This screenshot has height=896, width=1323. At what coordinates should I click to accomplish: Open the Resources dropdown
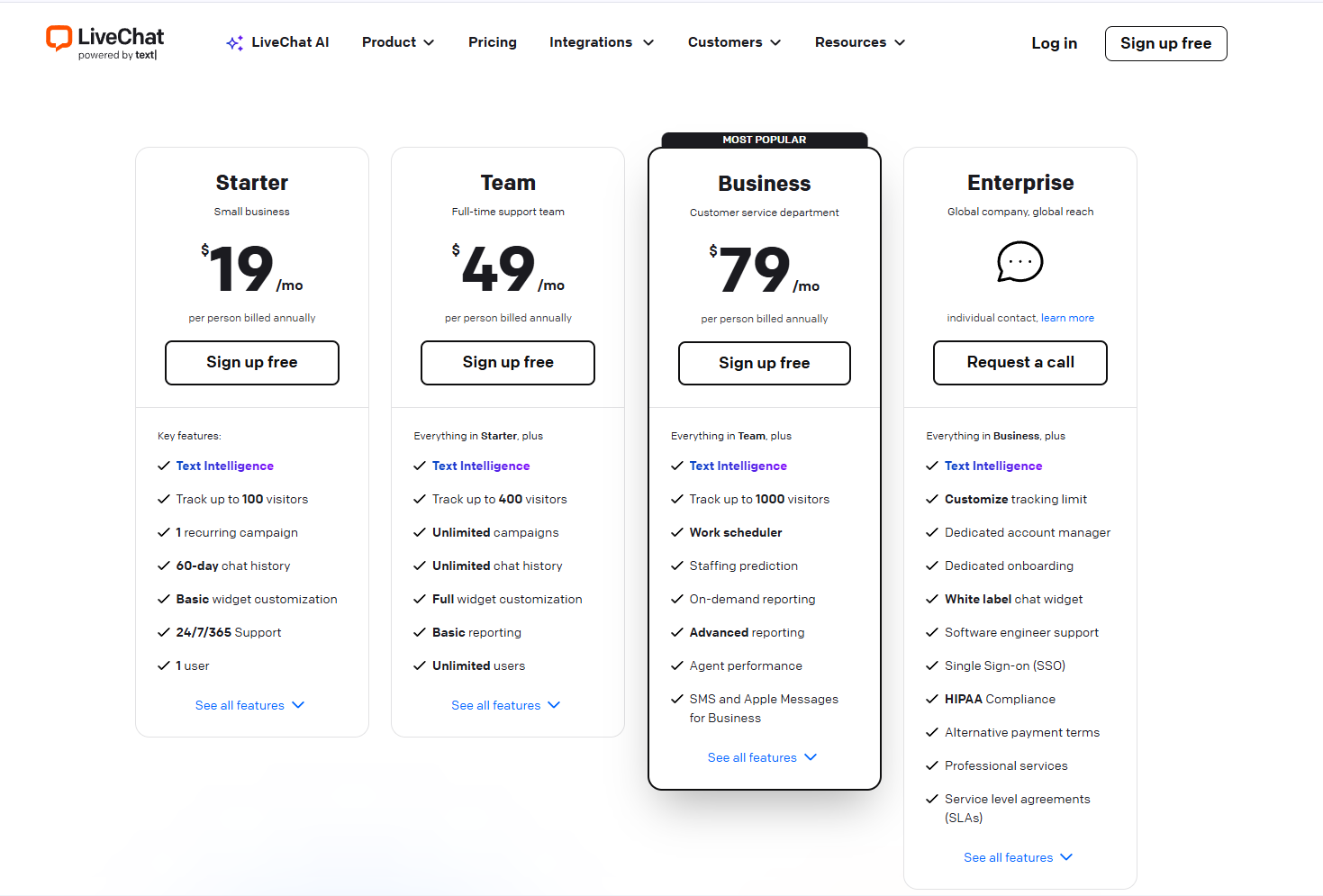pos(858,41)
